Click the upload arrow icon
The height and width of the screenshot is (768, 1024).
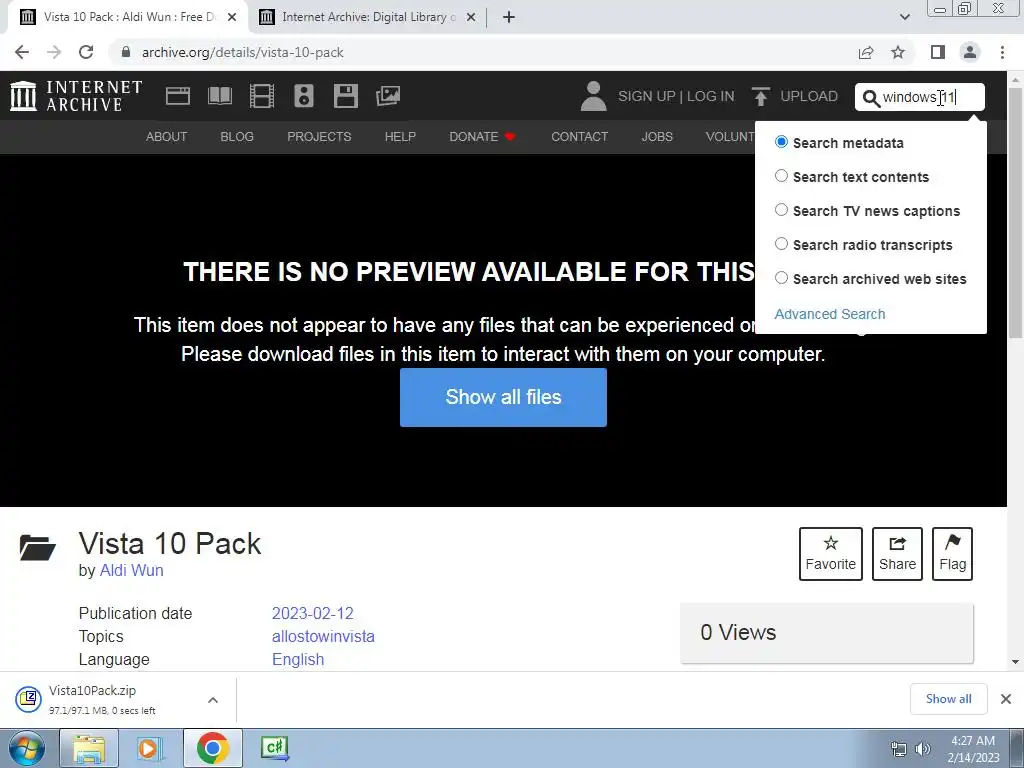pos(760,96)
